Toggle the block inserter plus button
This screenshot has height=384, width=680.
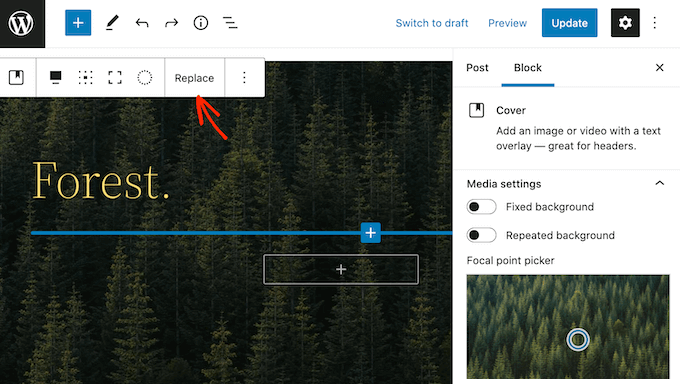pyautogui.click(x=78, y=23)
